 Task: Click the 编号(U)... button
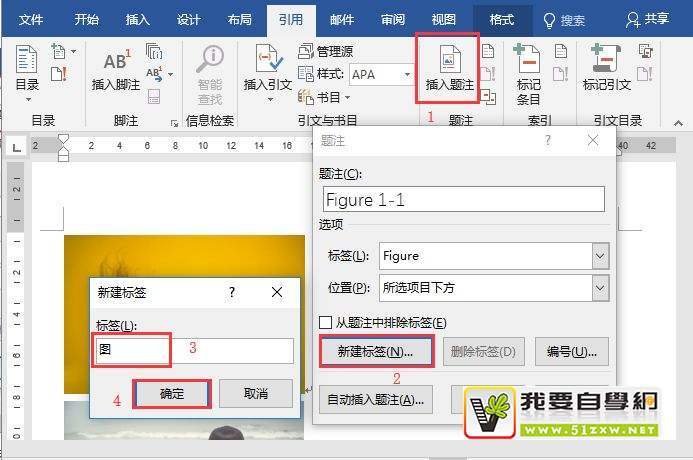572,352
